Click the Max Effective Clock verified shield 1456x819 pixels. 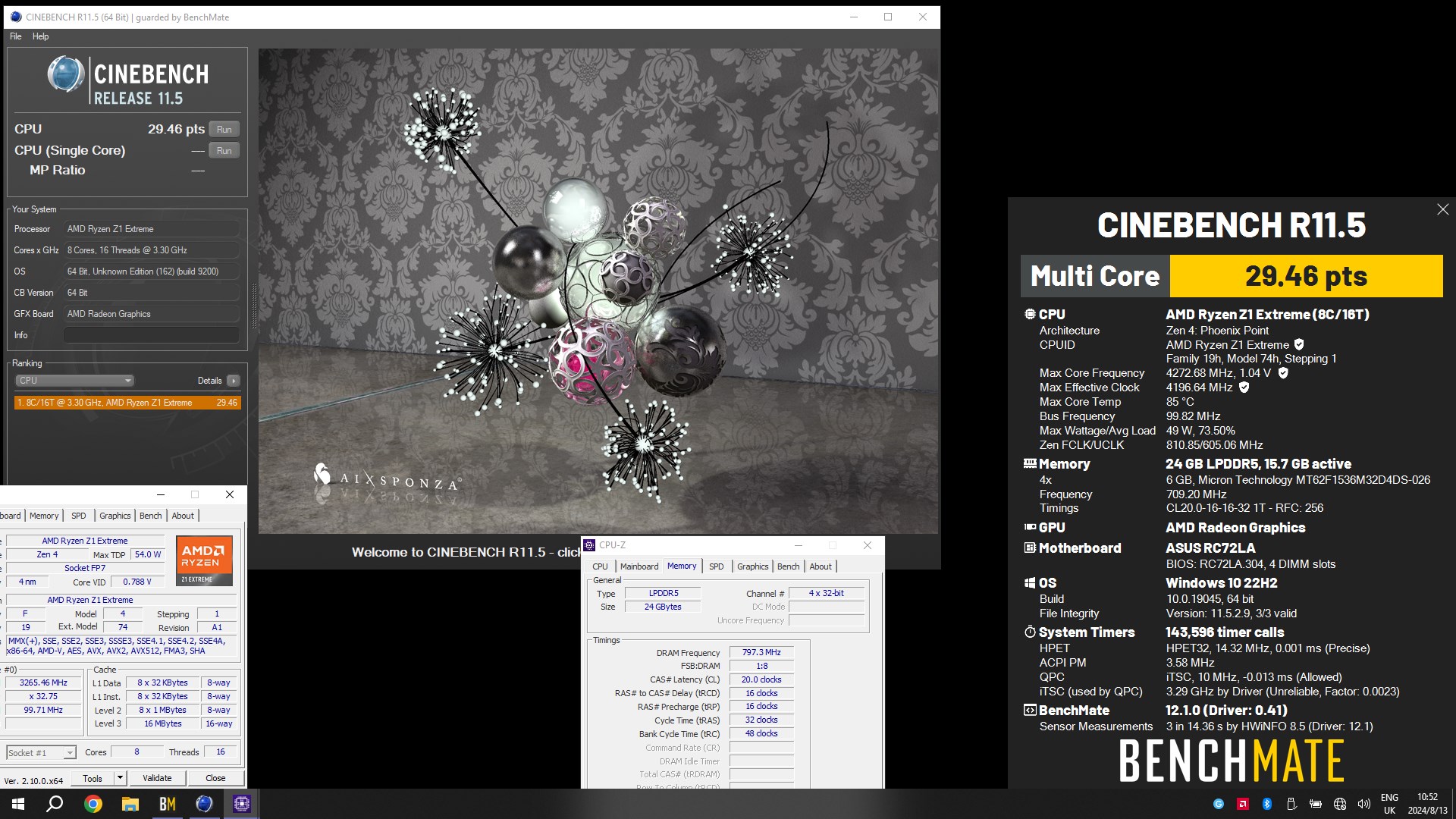click(x=1244, y=388)
